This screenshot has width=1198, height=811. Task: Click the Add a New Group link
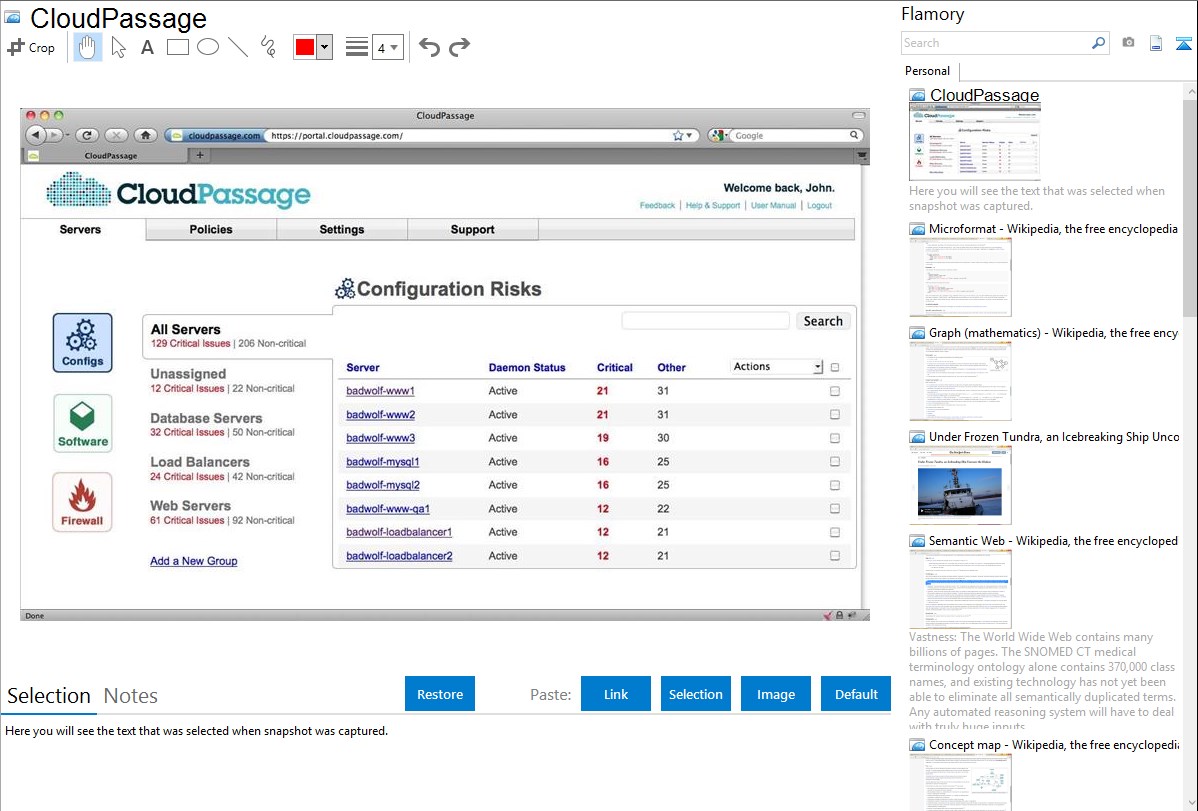(193, 561)
